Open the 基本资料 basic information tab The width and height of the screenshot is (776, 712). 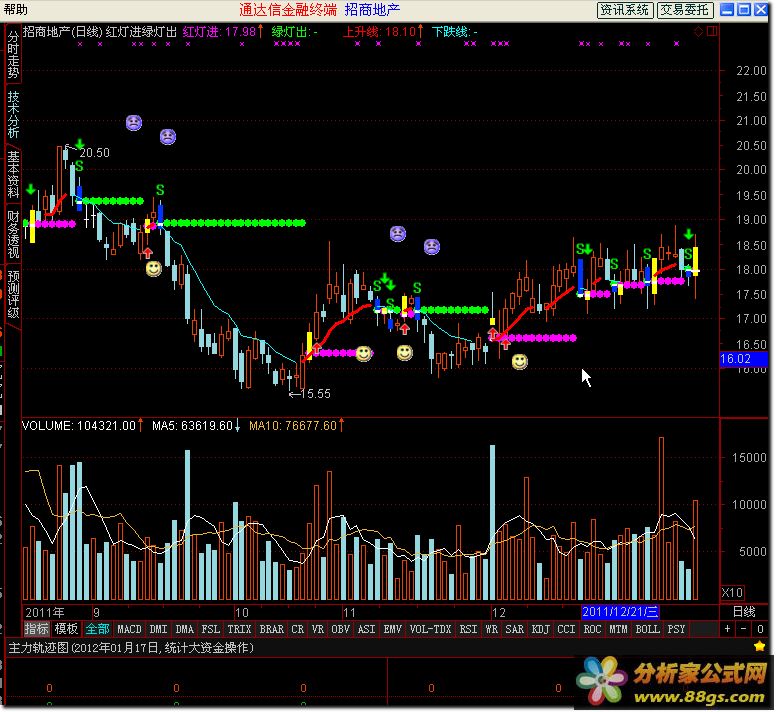coord(13,174)
